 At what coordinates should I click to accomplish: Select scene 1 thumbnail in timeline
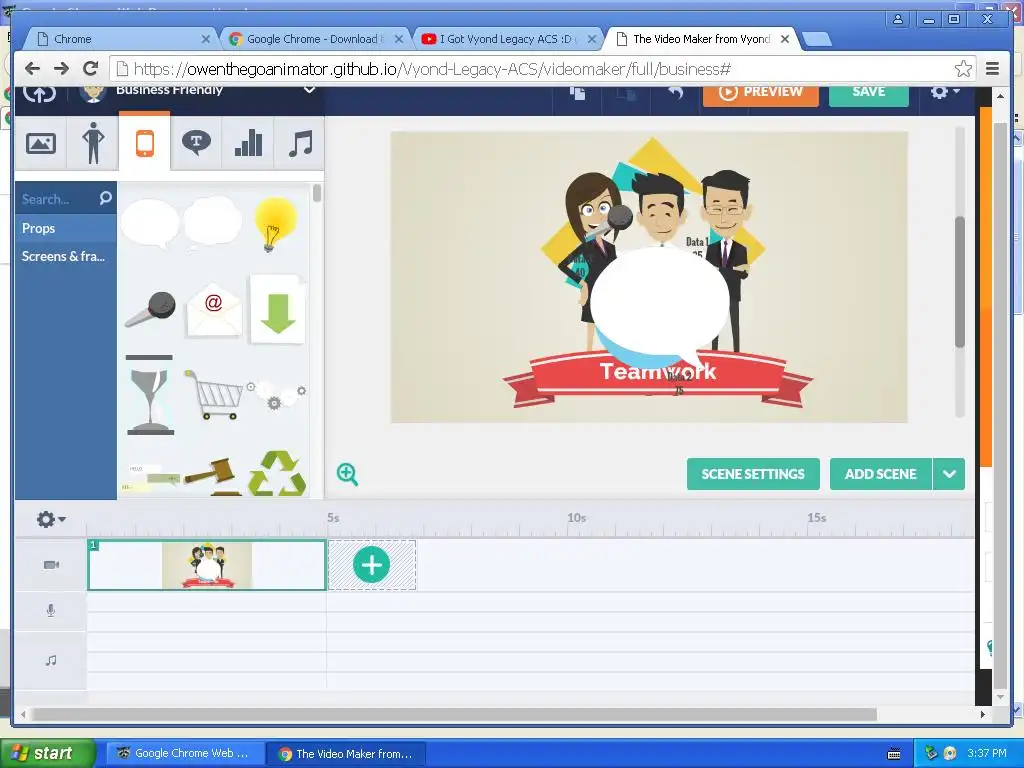206,565
